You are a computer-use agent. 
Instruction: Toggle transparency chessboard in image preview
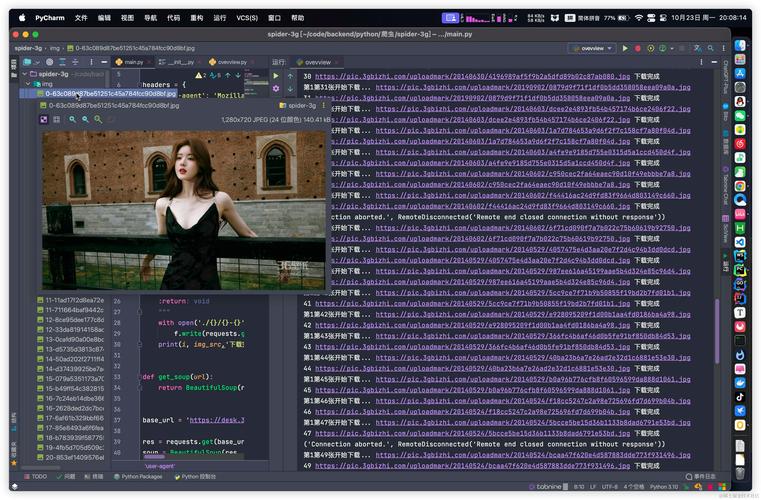click(44, 119)
